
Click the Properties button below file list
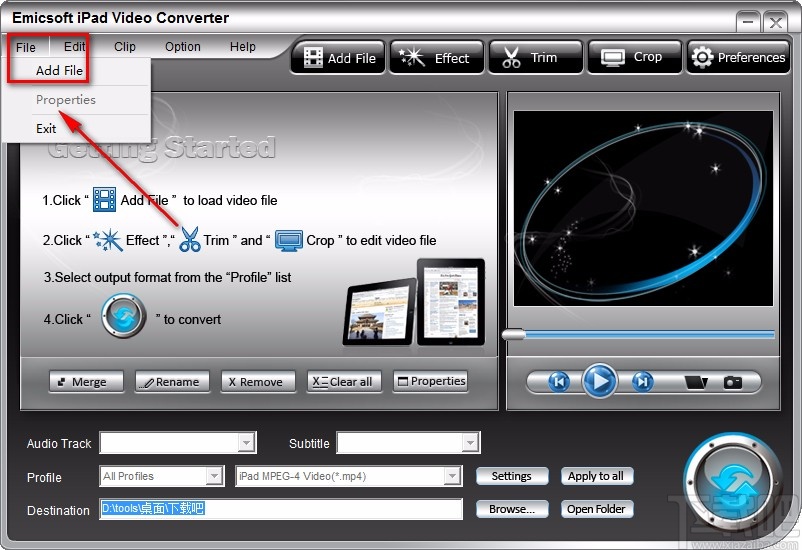click(431, 381)
